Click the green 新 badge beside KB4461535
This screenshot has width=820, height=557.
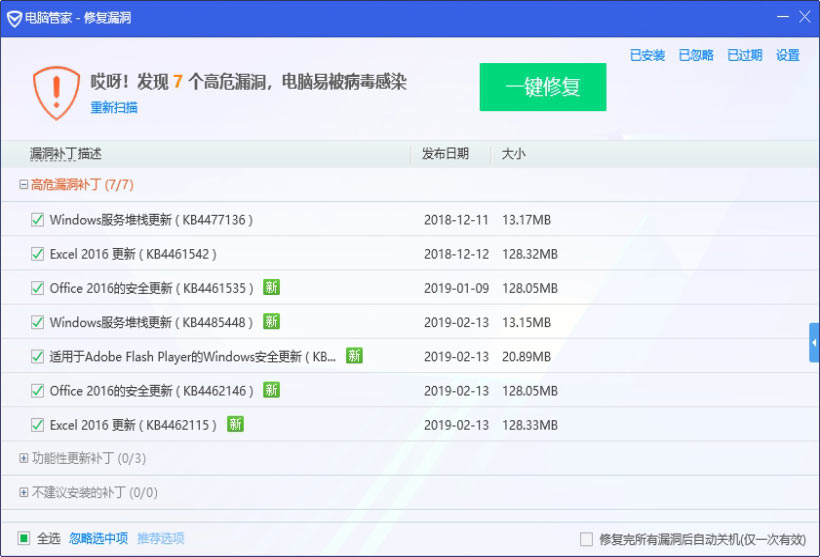(x=271, y=288)
